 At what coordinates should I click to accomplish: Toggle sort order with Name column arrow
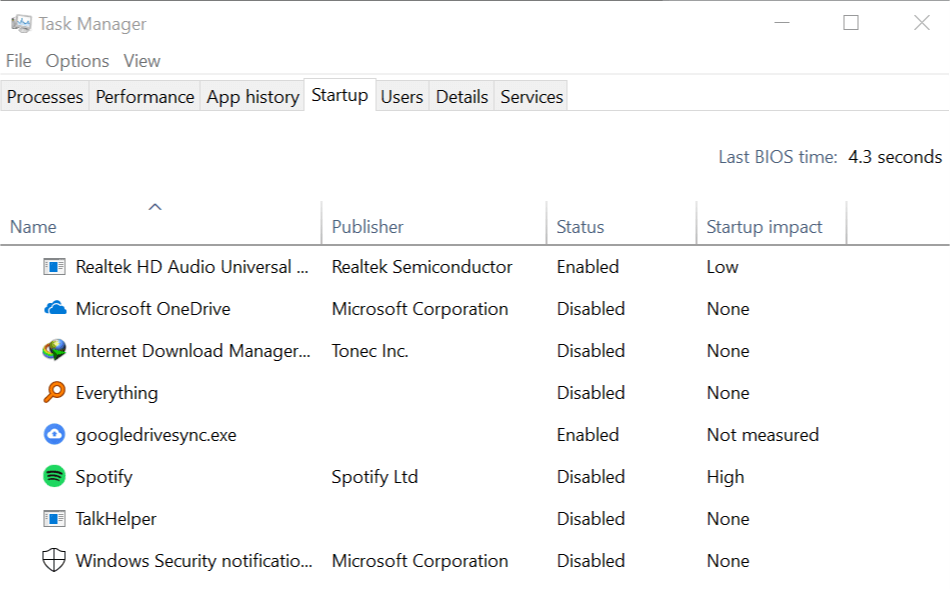[155, 207]
